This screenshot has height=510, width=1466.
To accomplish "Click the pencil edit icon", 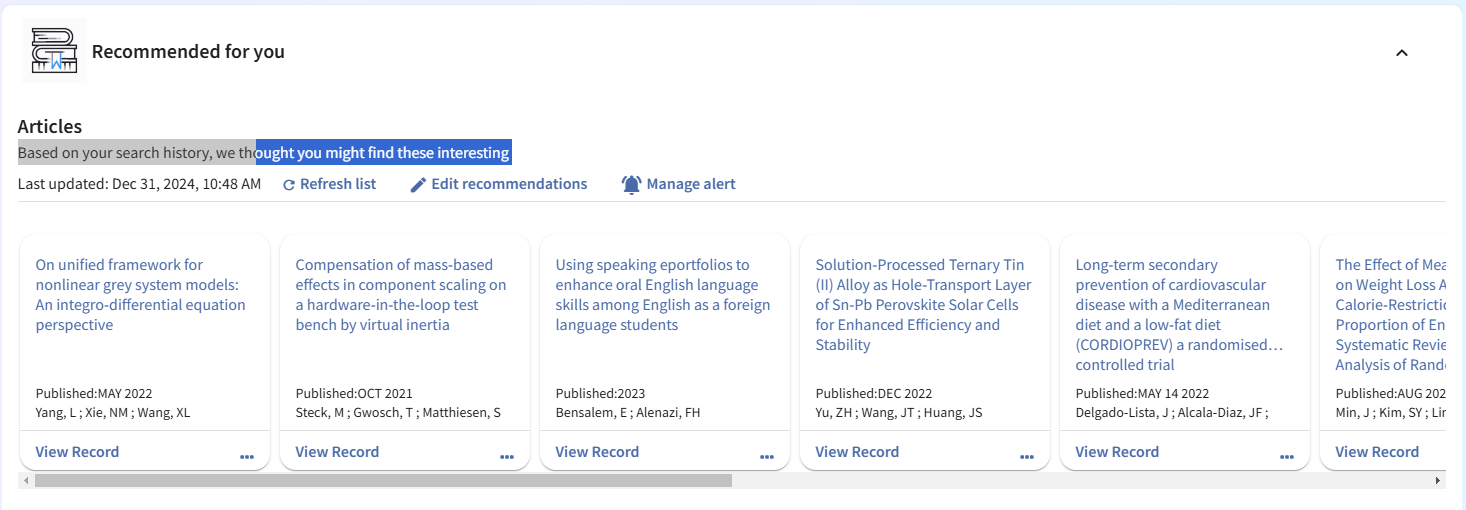I will (x=419, y=185).
